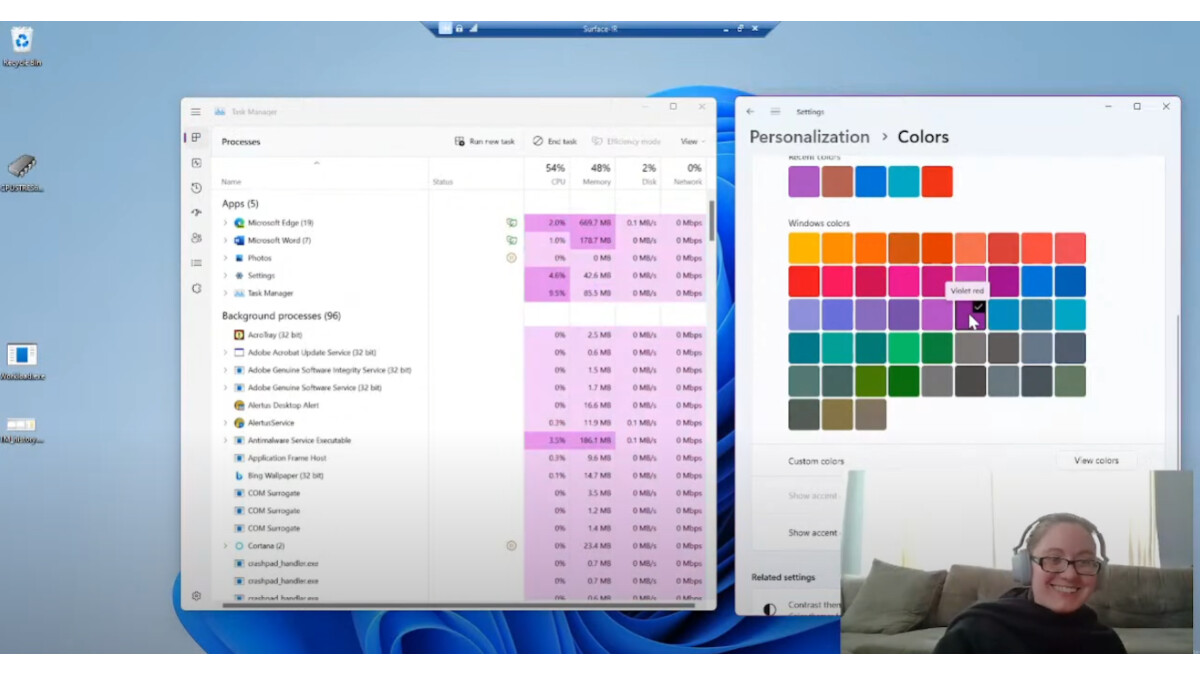Click the View colors button in Settings

click(1096, 461)
